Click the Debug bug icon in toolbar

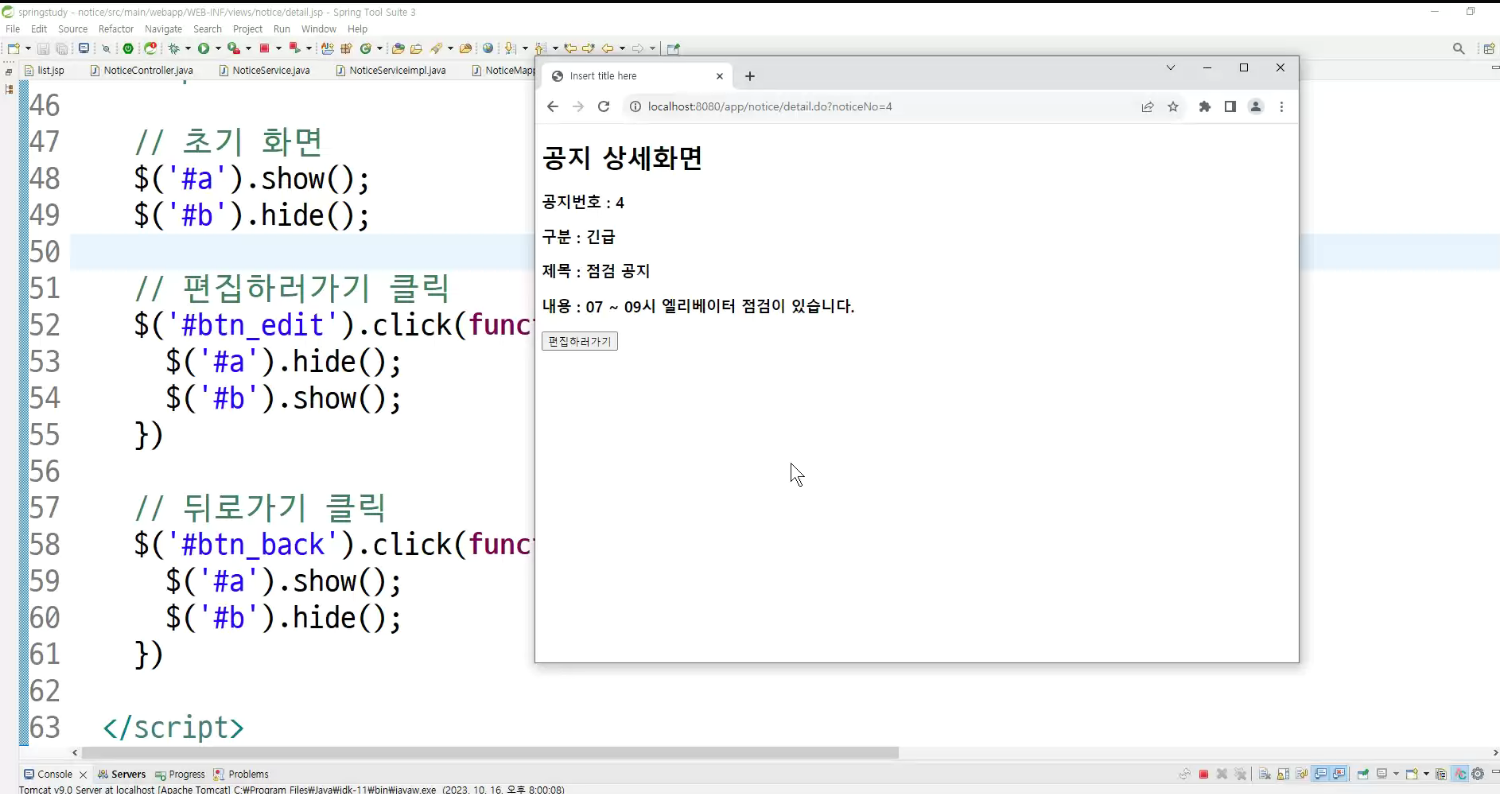(174, 48)
